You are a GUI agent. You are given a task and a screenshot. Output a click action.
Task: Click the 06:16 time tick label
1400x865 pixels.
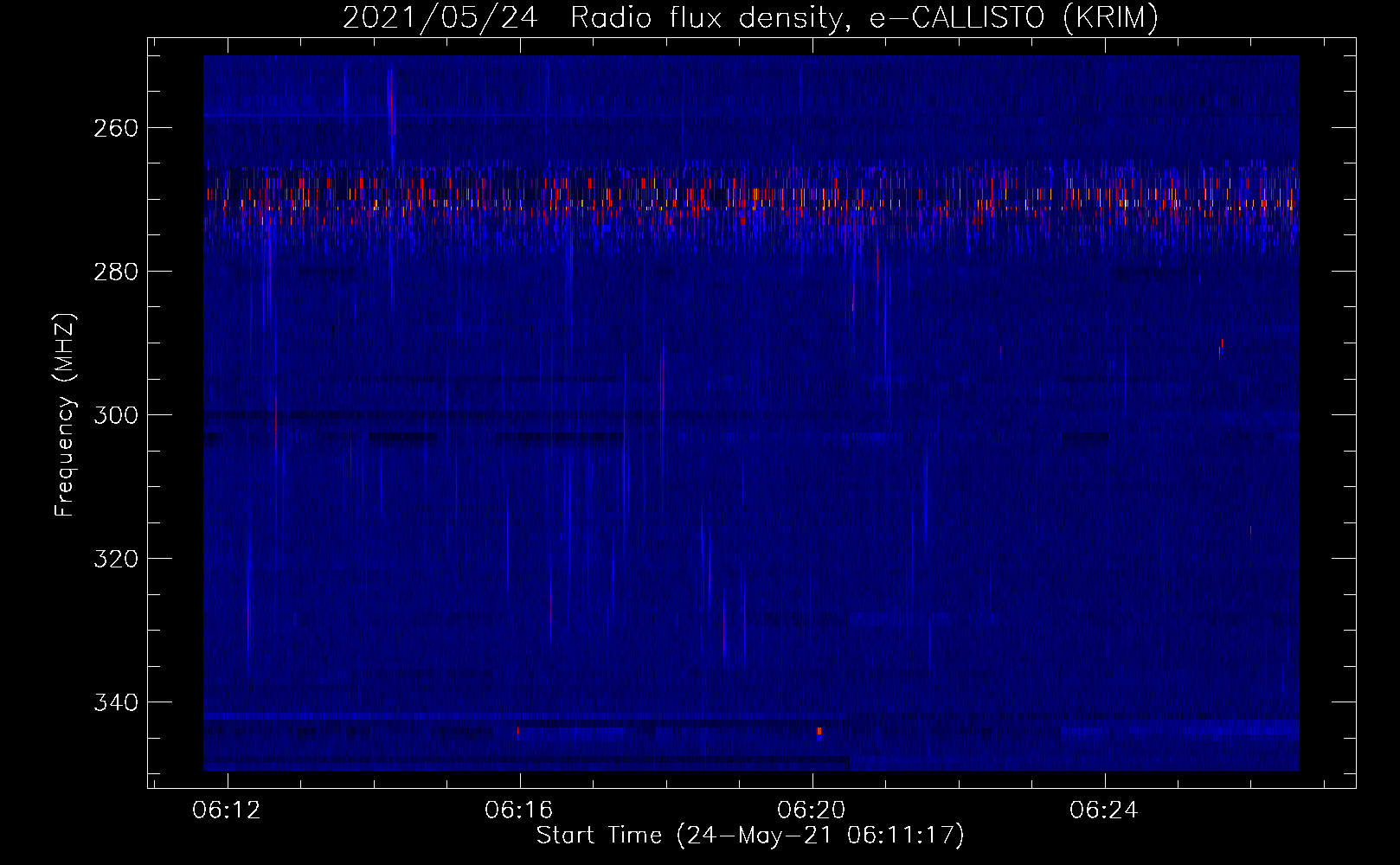coord(519,811)
